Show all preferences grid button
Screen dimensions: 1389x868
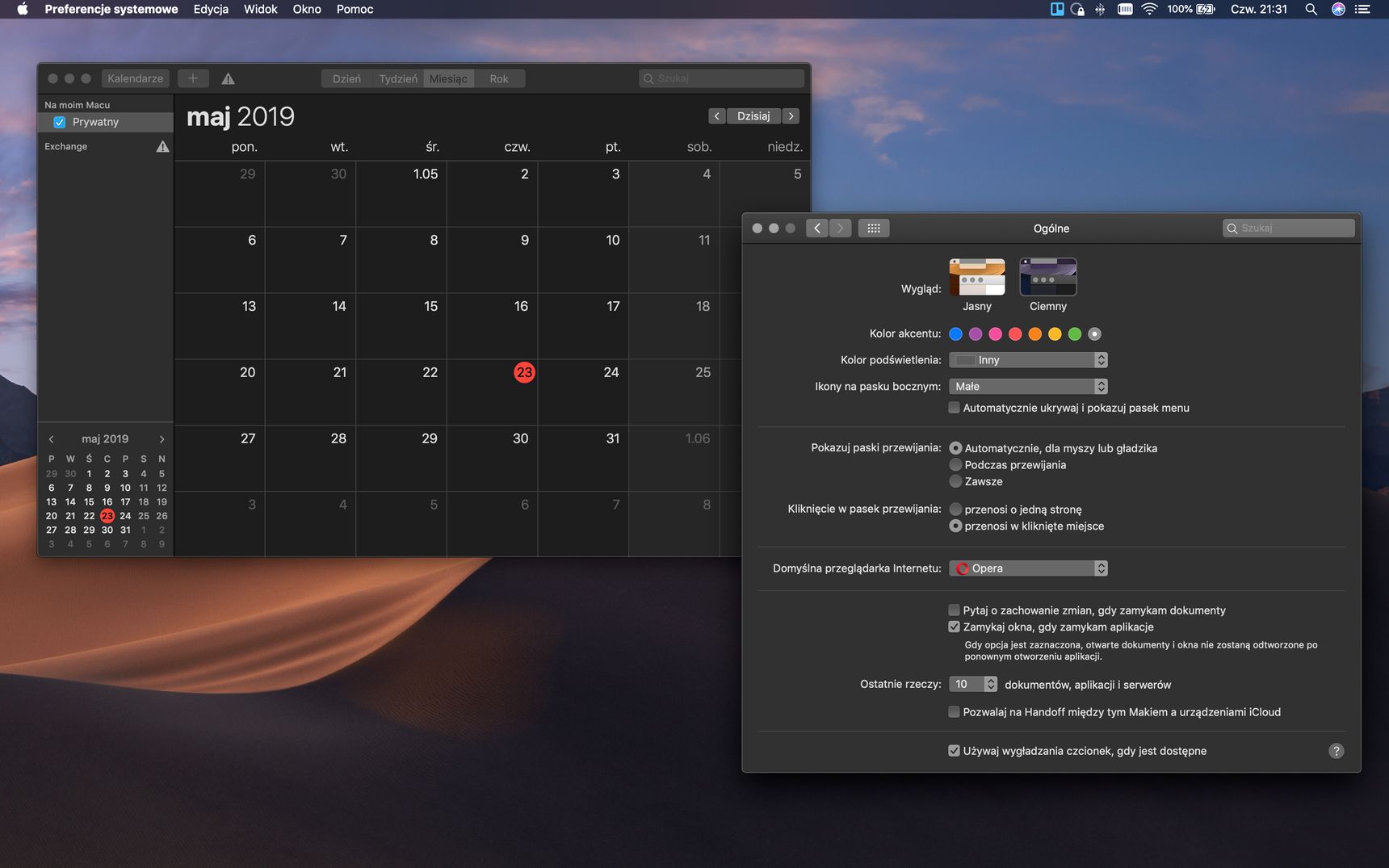874,229
